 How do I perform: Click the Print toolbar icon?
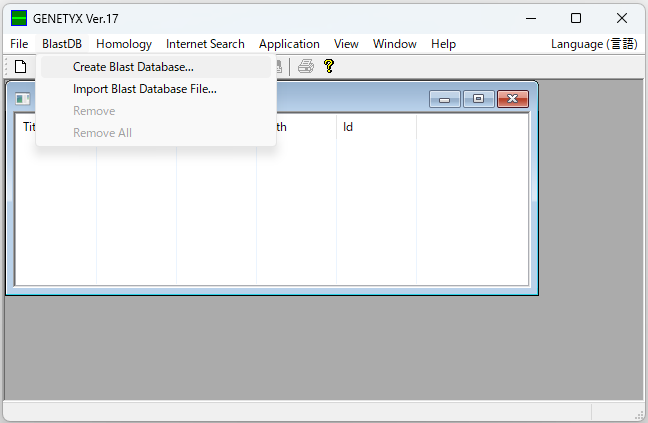tap(305, 66)
